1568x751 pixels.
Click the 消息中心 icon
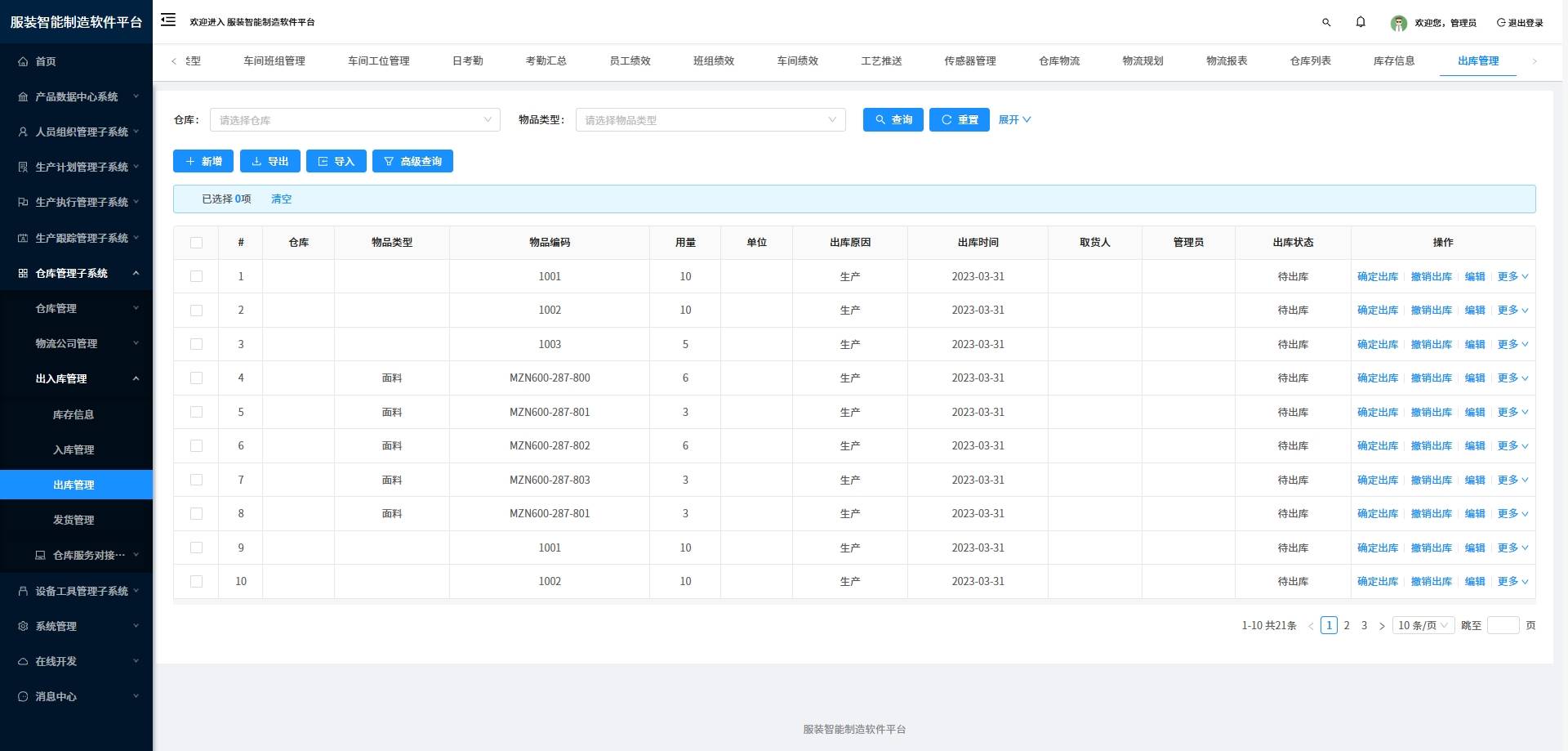(x=23, y=696)
